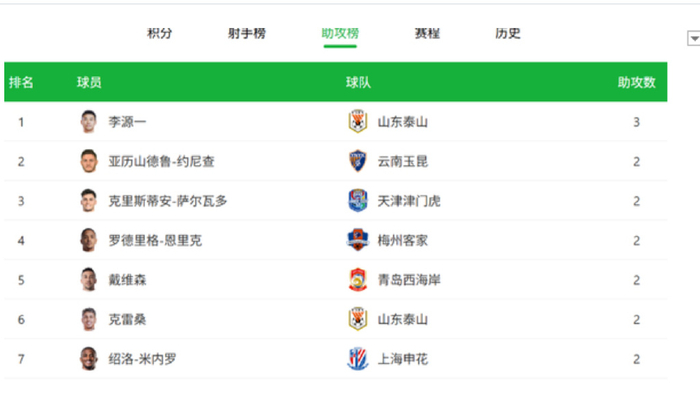Click 克里斯蒂安-萨尔瓦多's player photo
Screen dimensions: 700x412
(x=89, y=201)
